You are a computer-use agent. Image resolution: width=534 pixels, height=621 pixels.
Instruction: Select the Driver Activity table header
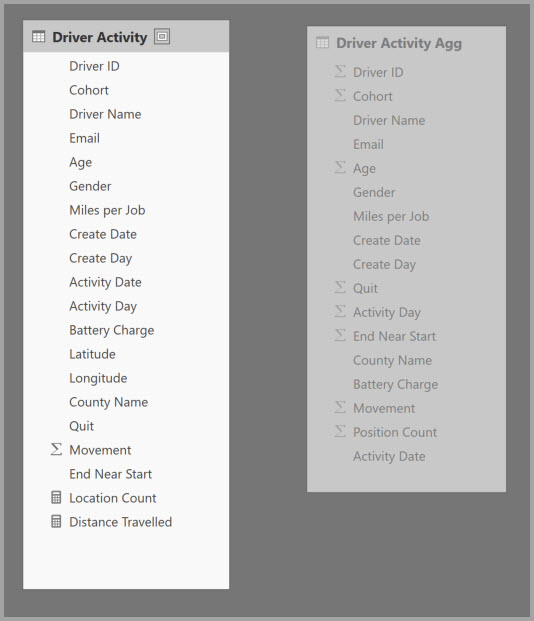coord(126,36)
